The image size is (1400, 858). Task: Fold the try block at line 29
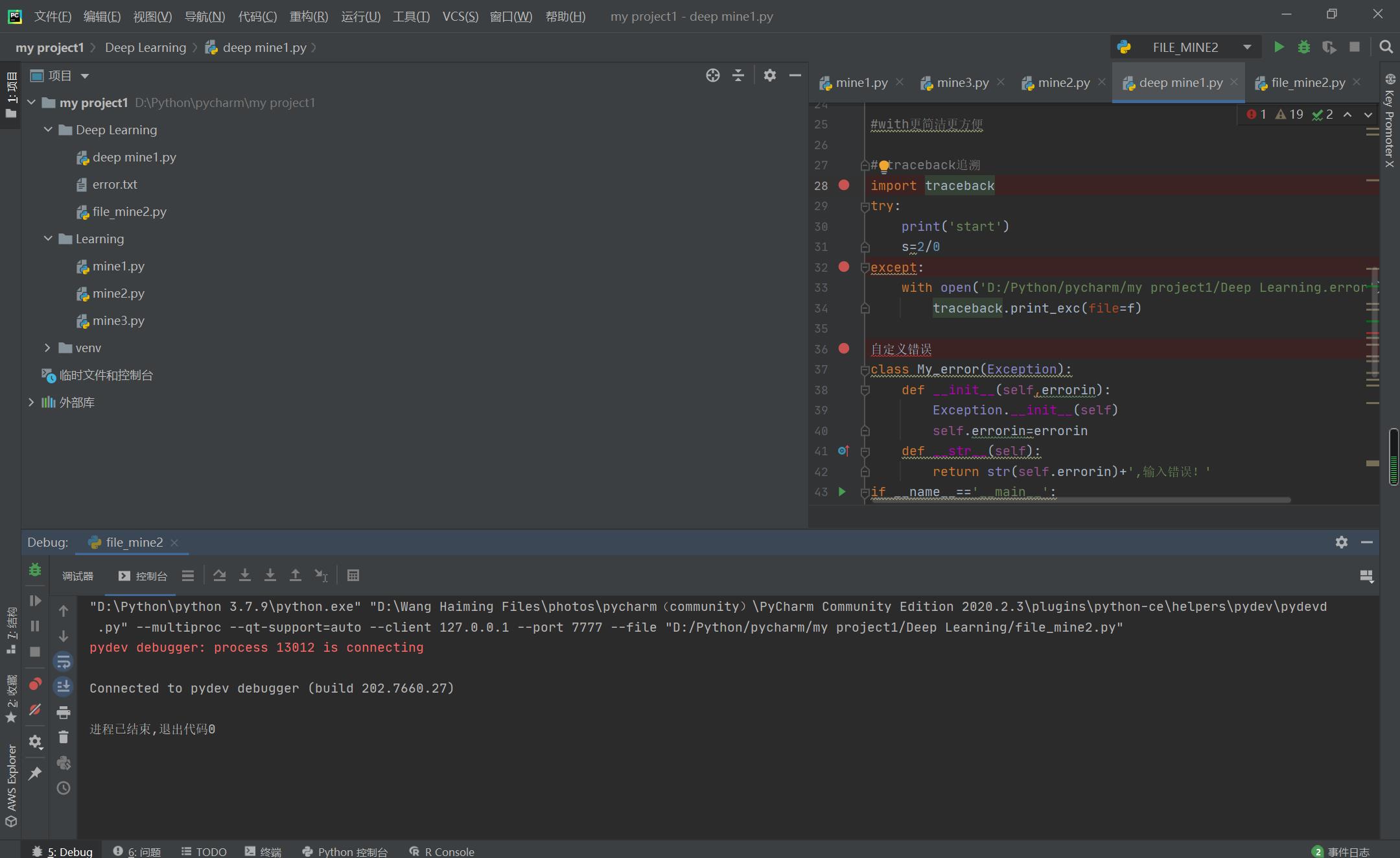coord(865,207)
